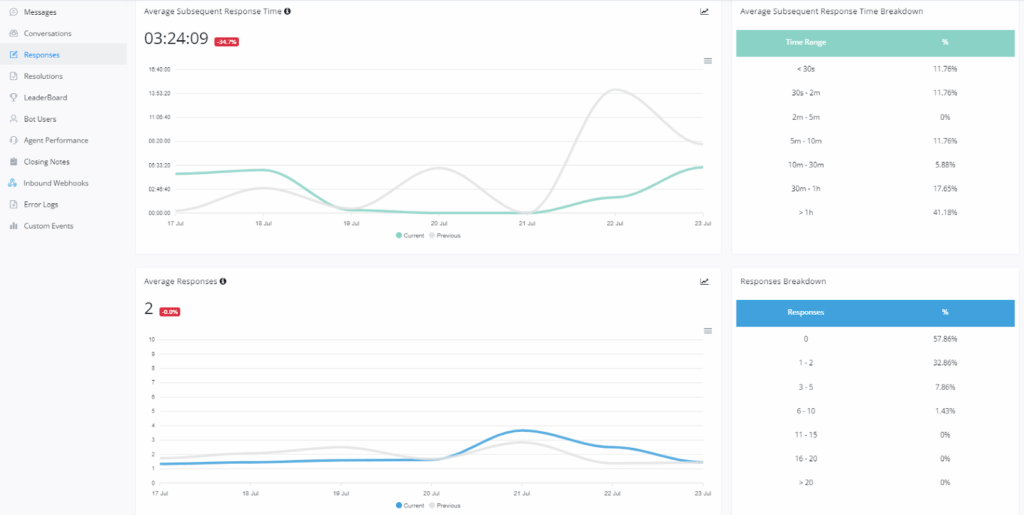1024x515 pixels.
Task: Open the Error Logs page
Action: coord(41,204)
